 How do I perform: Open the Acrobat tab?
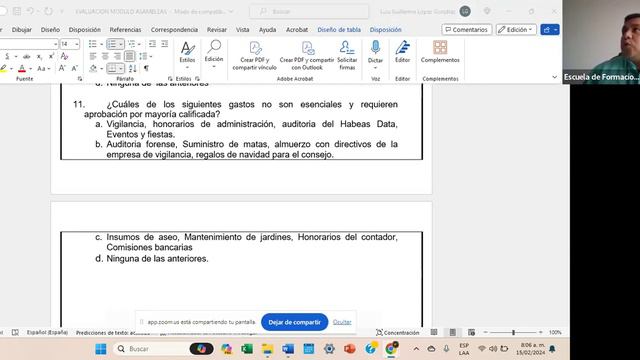click(297, 30)
